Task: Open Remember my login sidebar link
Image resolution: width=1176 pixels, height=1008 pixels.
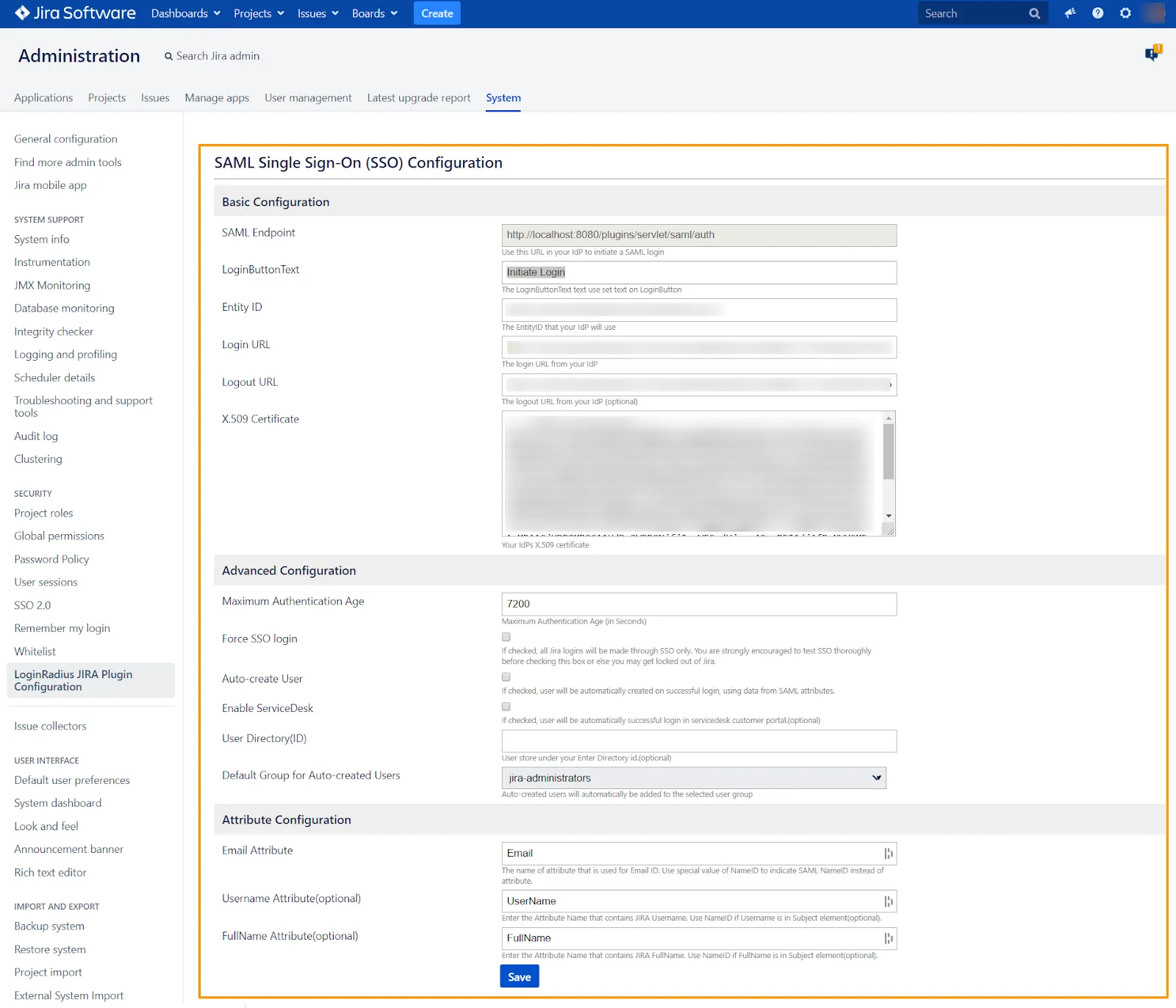Action: [62, 628]
